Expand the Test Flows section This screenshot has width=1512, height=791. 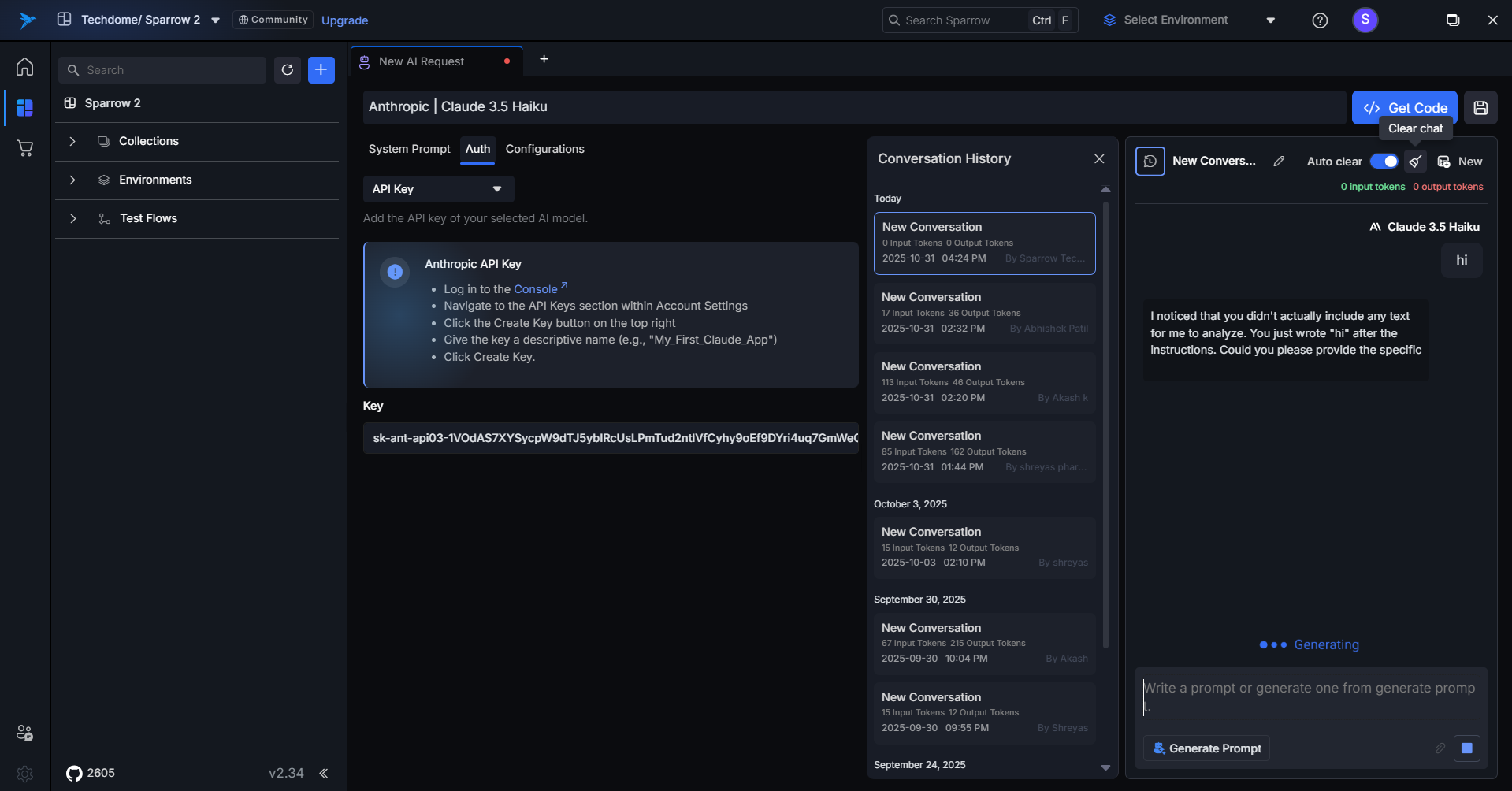click(72, 218)
